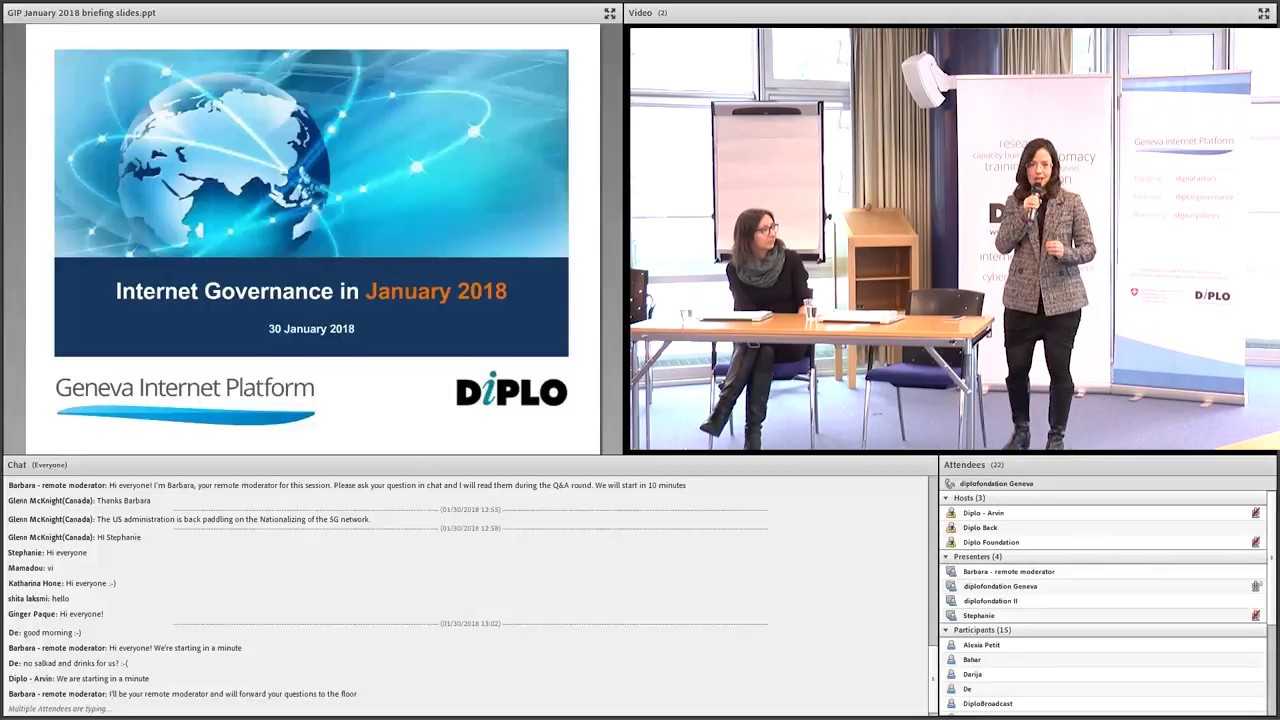This screenshot has width=1280, height=720.
Task: Click Barbara's 'We're starting in a minute' message
Action: tap(125, 648)
